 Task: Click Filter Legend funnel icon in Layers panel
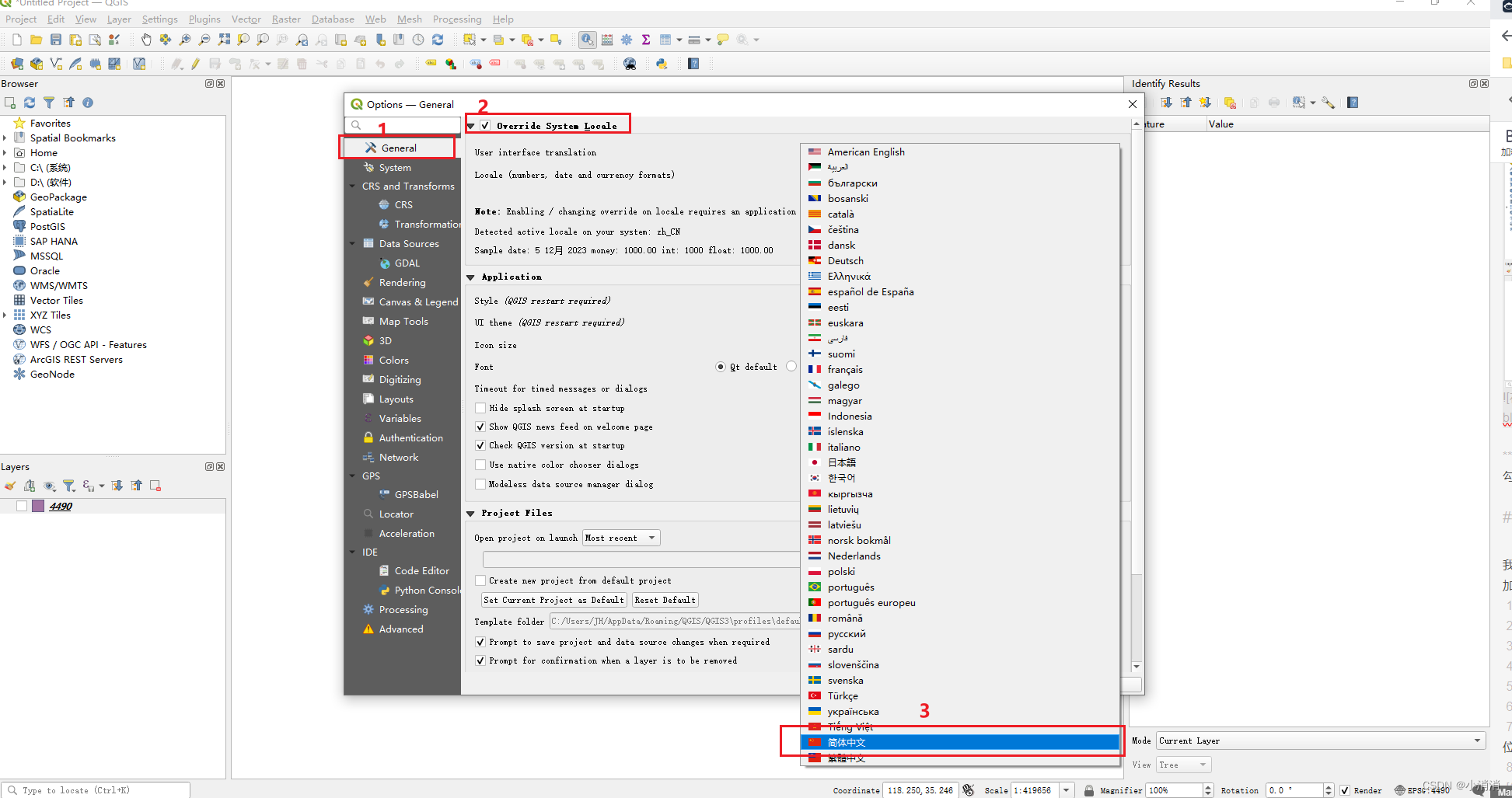(68, 486)
